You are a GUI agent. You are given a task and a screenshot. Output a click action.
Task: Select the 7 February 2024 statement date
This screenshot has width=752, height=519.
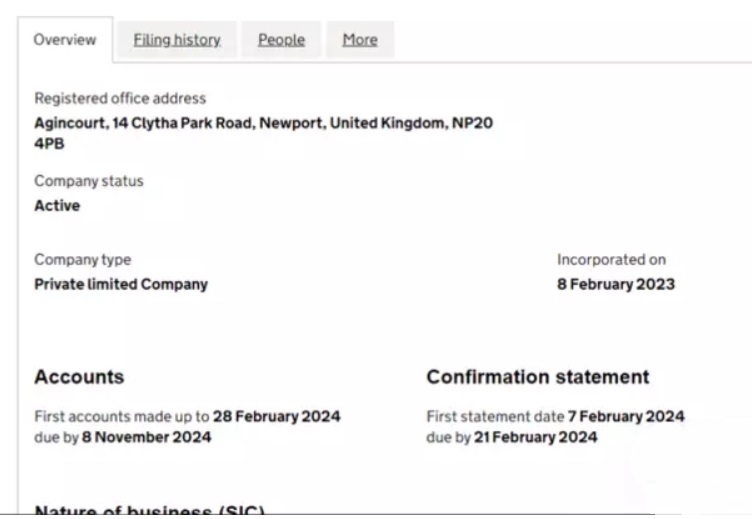[628, 416]
